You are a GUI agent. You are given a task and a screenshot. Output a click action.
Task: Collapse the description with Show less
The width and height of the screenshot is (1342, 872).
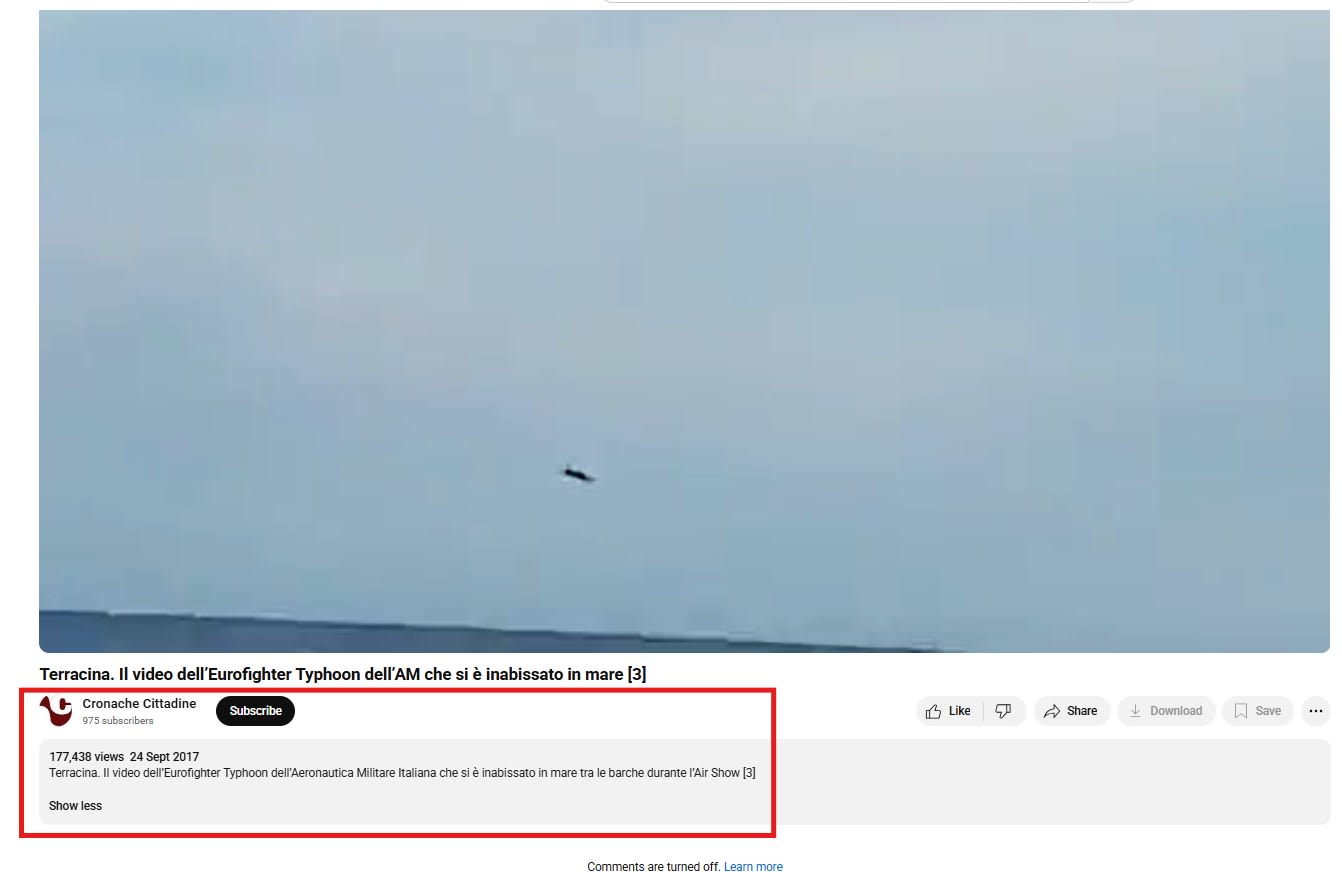[x=75, y=806]
